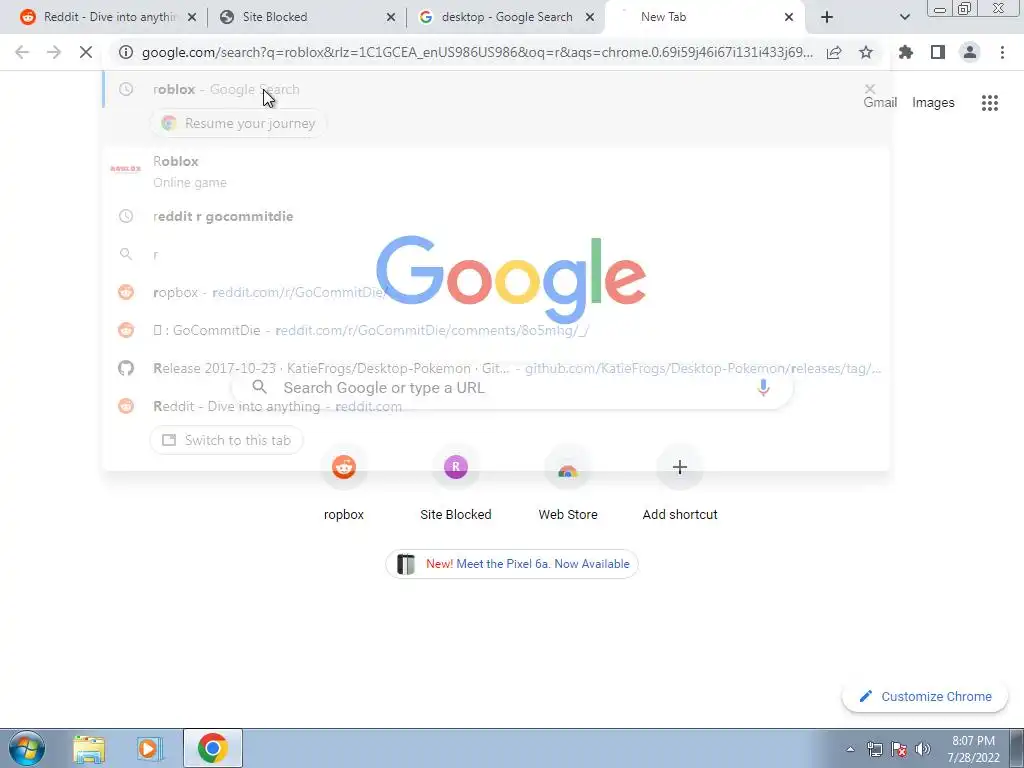
Task: Select the single letter r search suggestion
Action: (496, 254)
